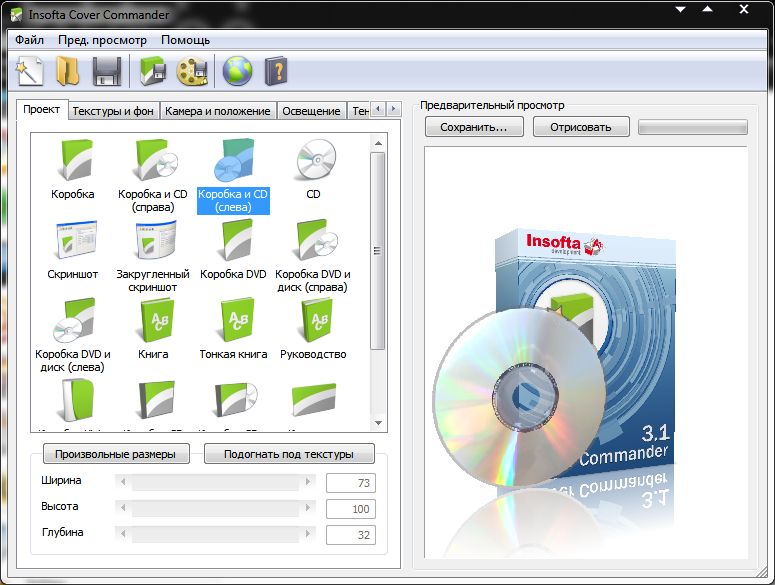Screen dimensions: 775x585
Task: Click the Ширина slider left arrow
Action: 123,482
